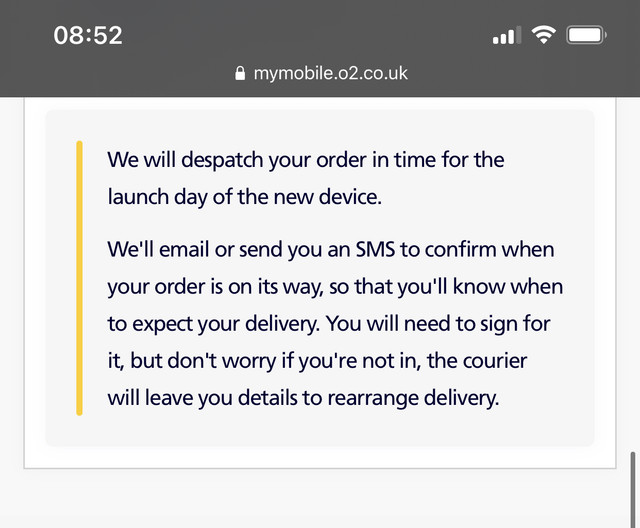The height and width of the screenshot is (528, 640).
Task: Click the word 'email' in second paragraph
Action: [184, 249]
